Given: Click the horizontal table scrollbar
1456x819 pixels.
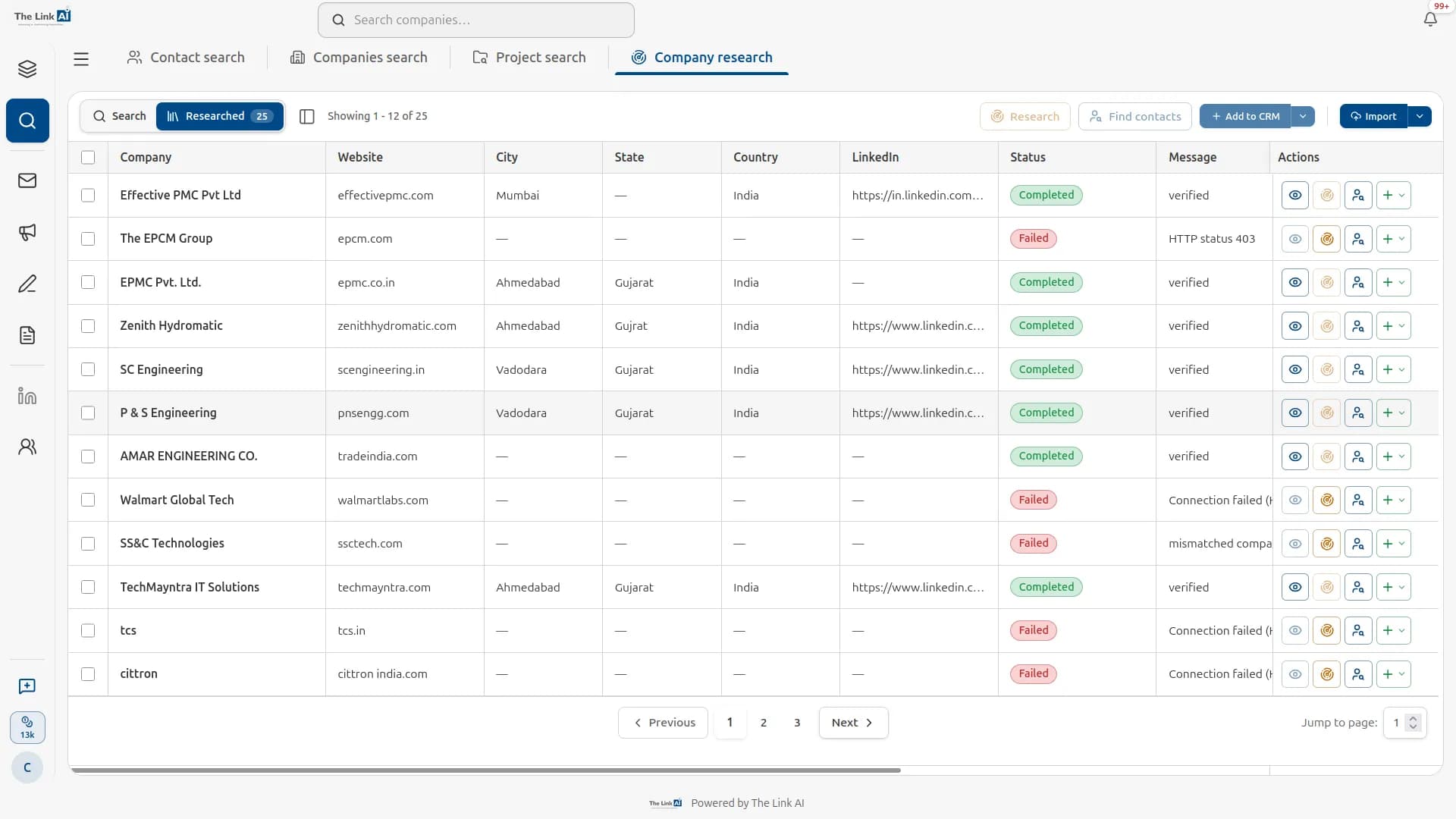Looking at the screenshot, I should click(485, 770).
